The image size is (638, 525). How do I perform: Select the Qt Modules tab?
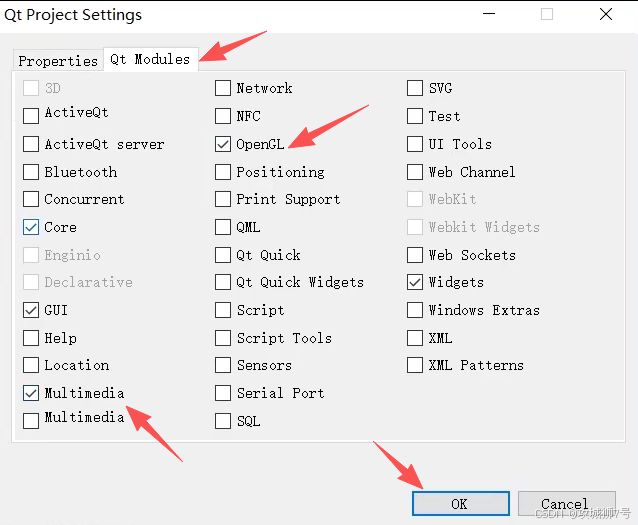(x=151, y=59)
